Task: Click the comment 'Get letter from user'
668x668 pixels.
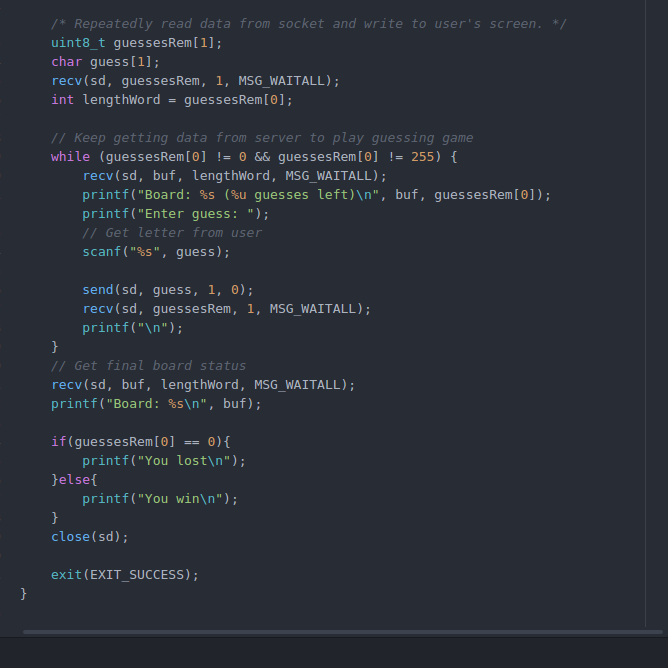Action: point(172,233)
